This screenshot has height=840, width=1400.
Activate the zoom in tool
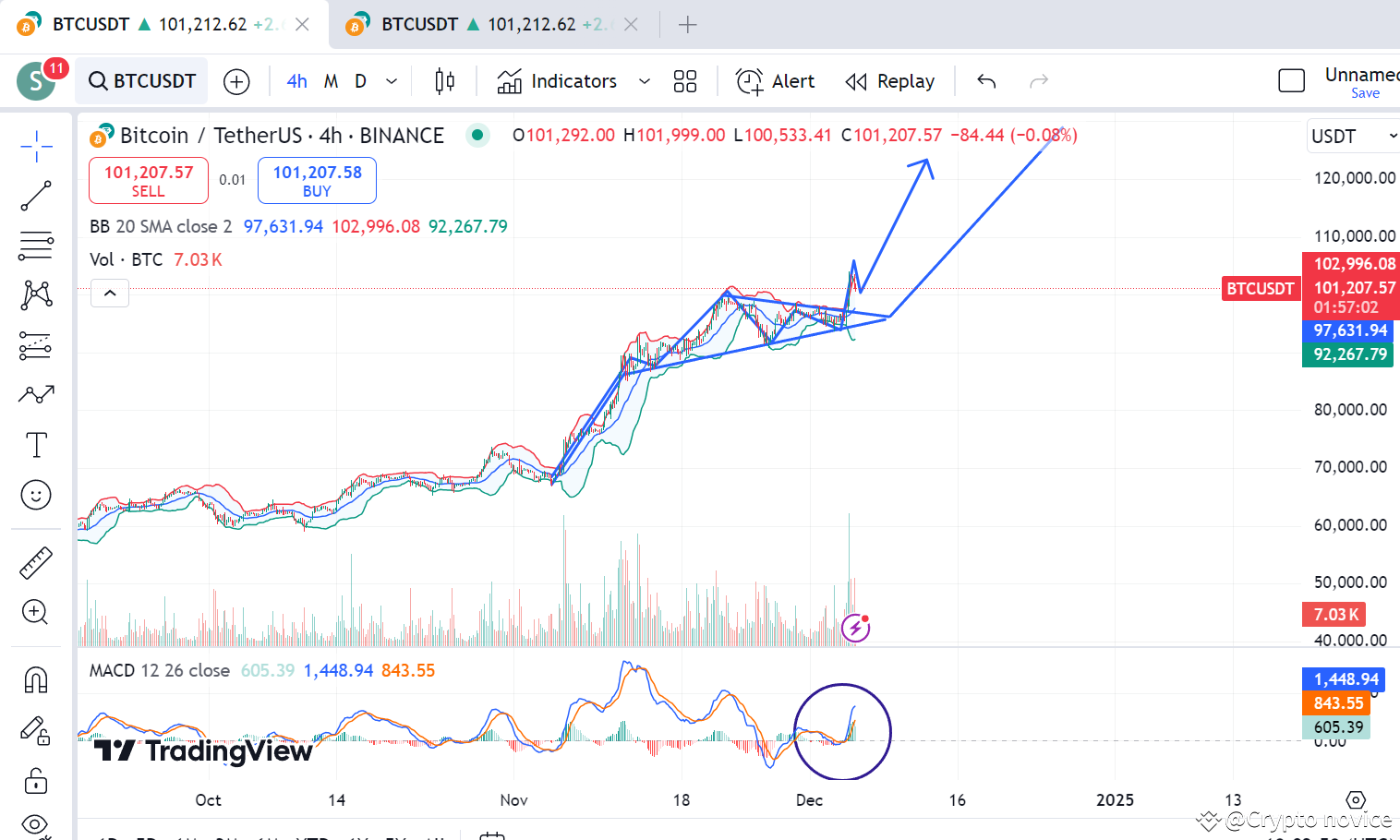coord(36,612)
